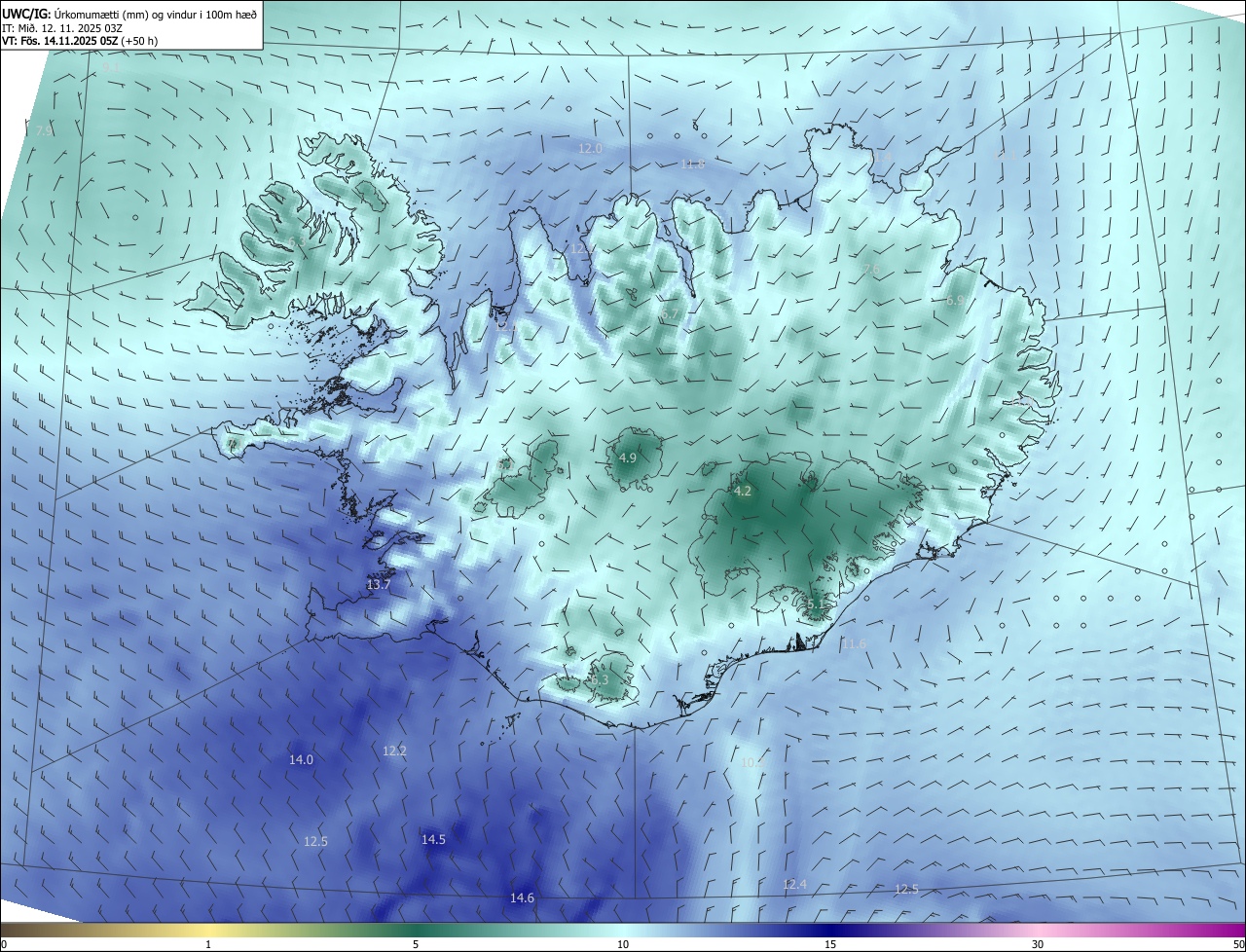The image size is (1246, 952).
Task: Click the title "Úrkomumætti (mm) og vindur í 100m hæð"
Action: [x=156, y=14]
